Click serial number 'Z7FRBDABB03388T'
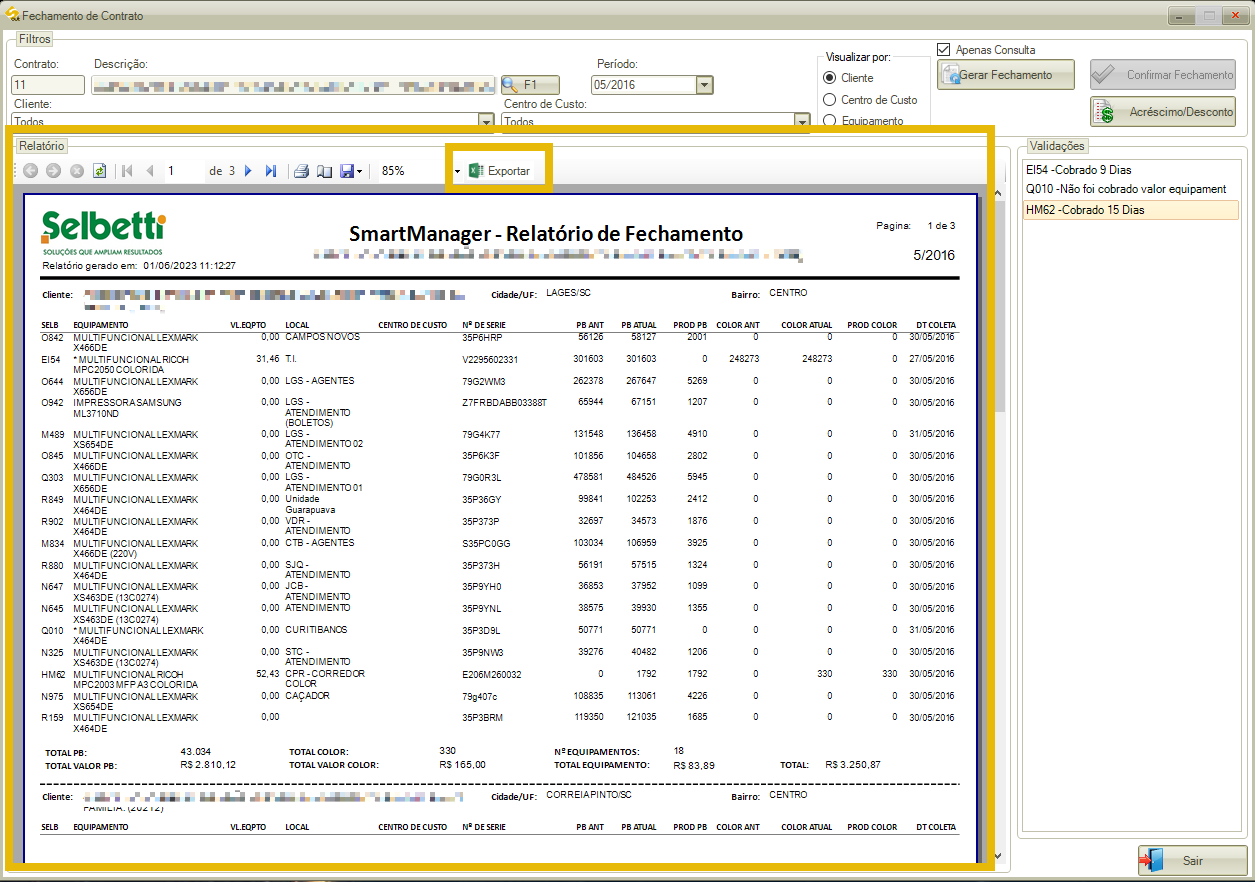The height and width of the screenshot is (882, 1255). click(505, 403)
